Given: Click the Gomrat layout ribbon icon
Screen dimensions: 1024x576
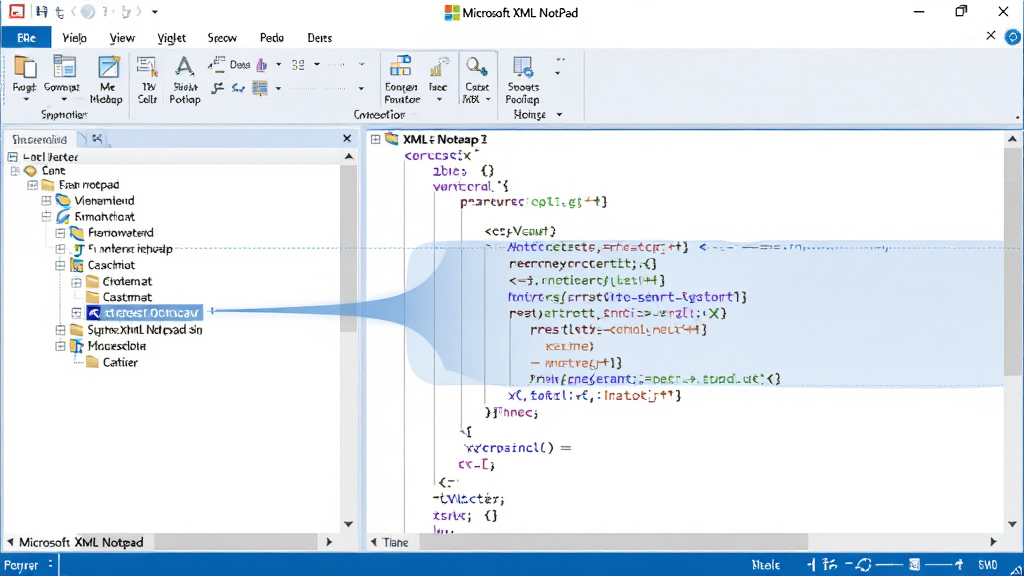Looking at the screenshot, I should (64, 67).
